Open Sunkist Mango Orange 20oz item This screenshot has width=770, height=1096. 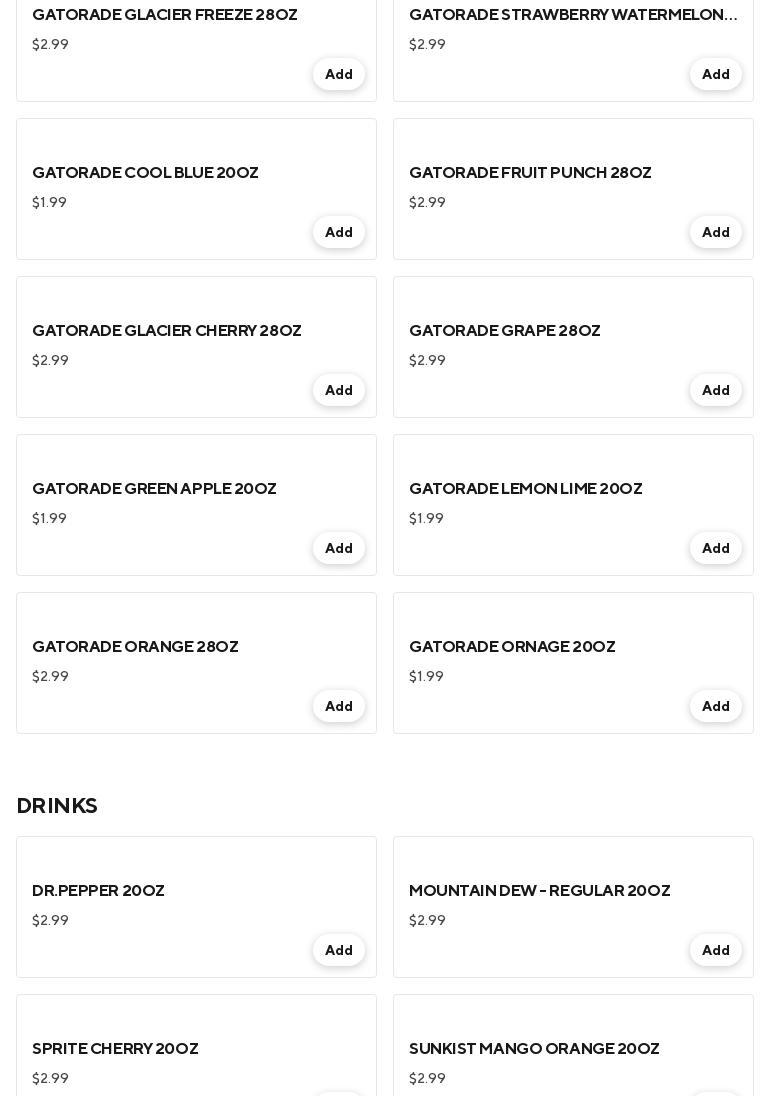534,1049
